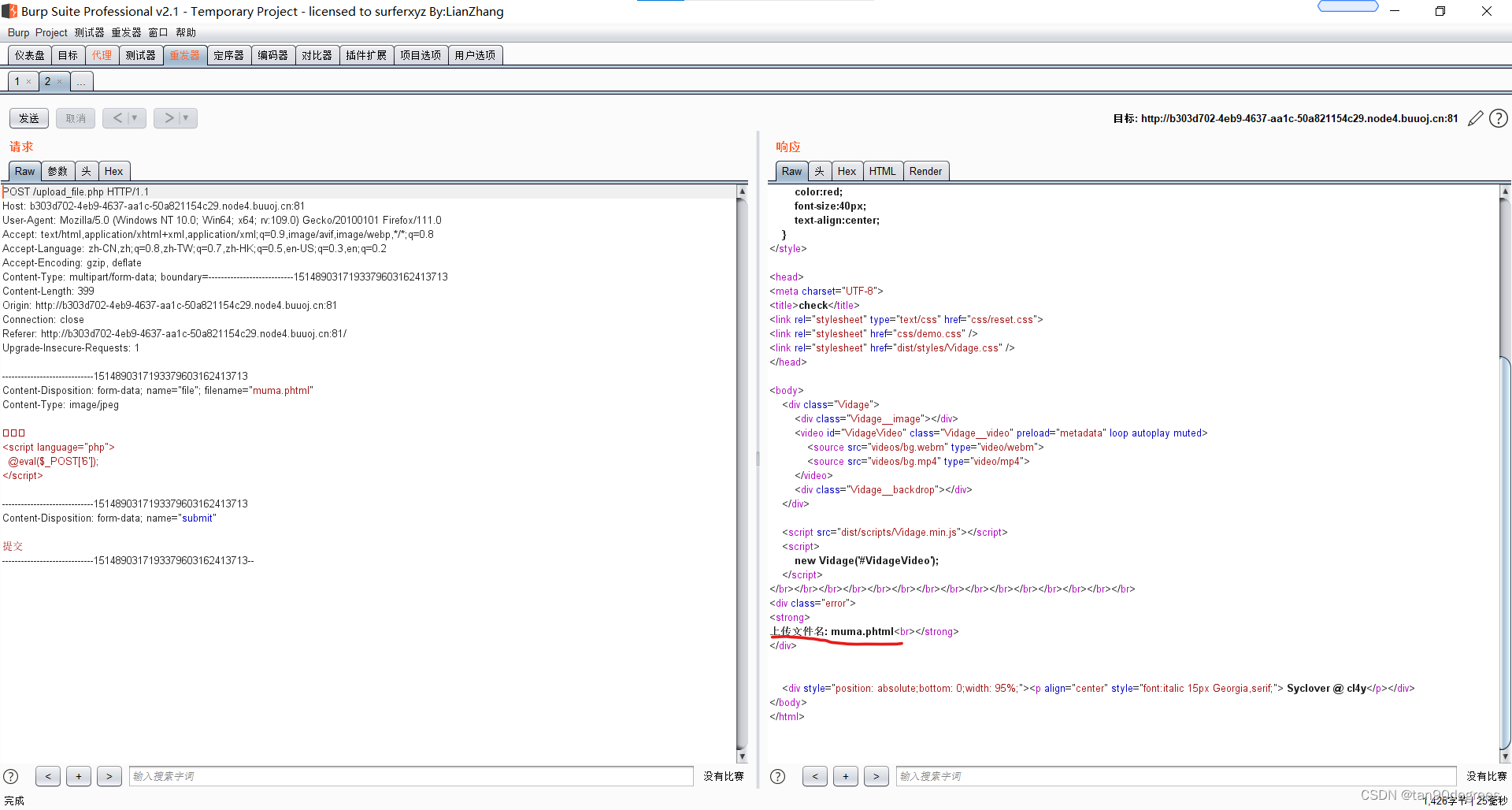The image size is (1512, 810).
Task: Open the 帮助 menu
Action: pos(186,32)
